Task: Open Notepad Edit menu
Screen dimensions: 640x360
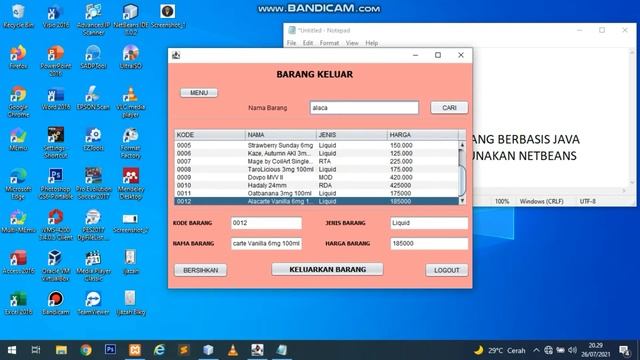Action: (x=308, y=43)
